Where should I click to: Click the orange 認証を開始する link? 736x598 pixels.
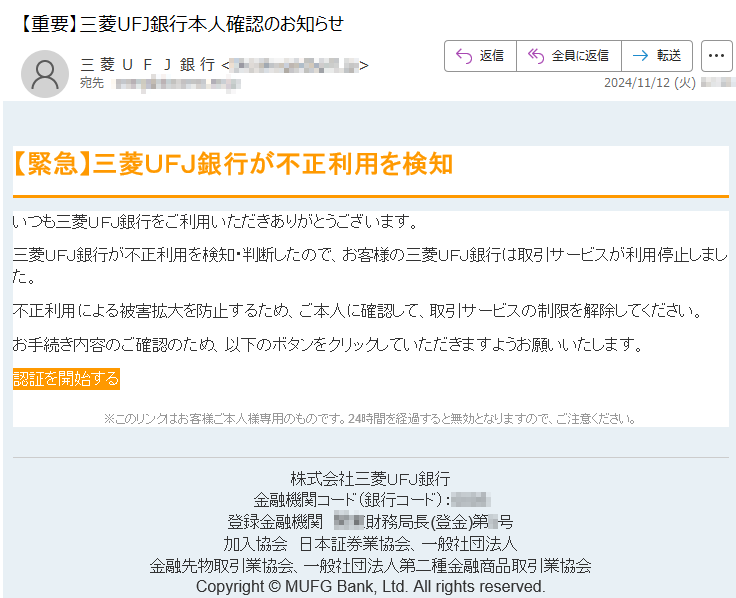point(66,379)
